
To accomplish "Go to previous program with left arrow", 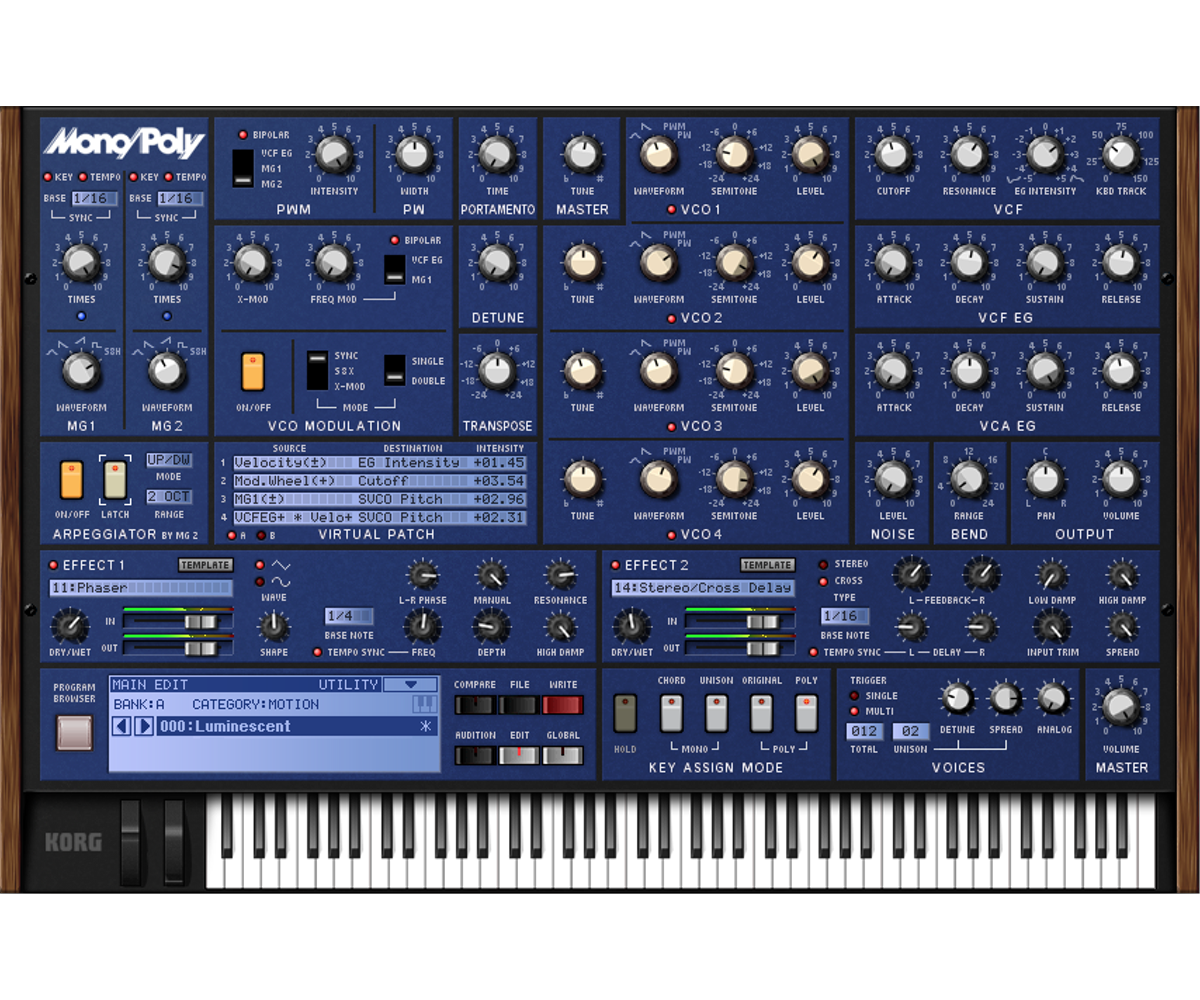I will pyautogui.click(x=121, y=726).
